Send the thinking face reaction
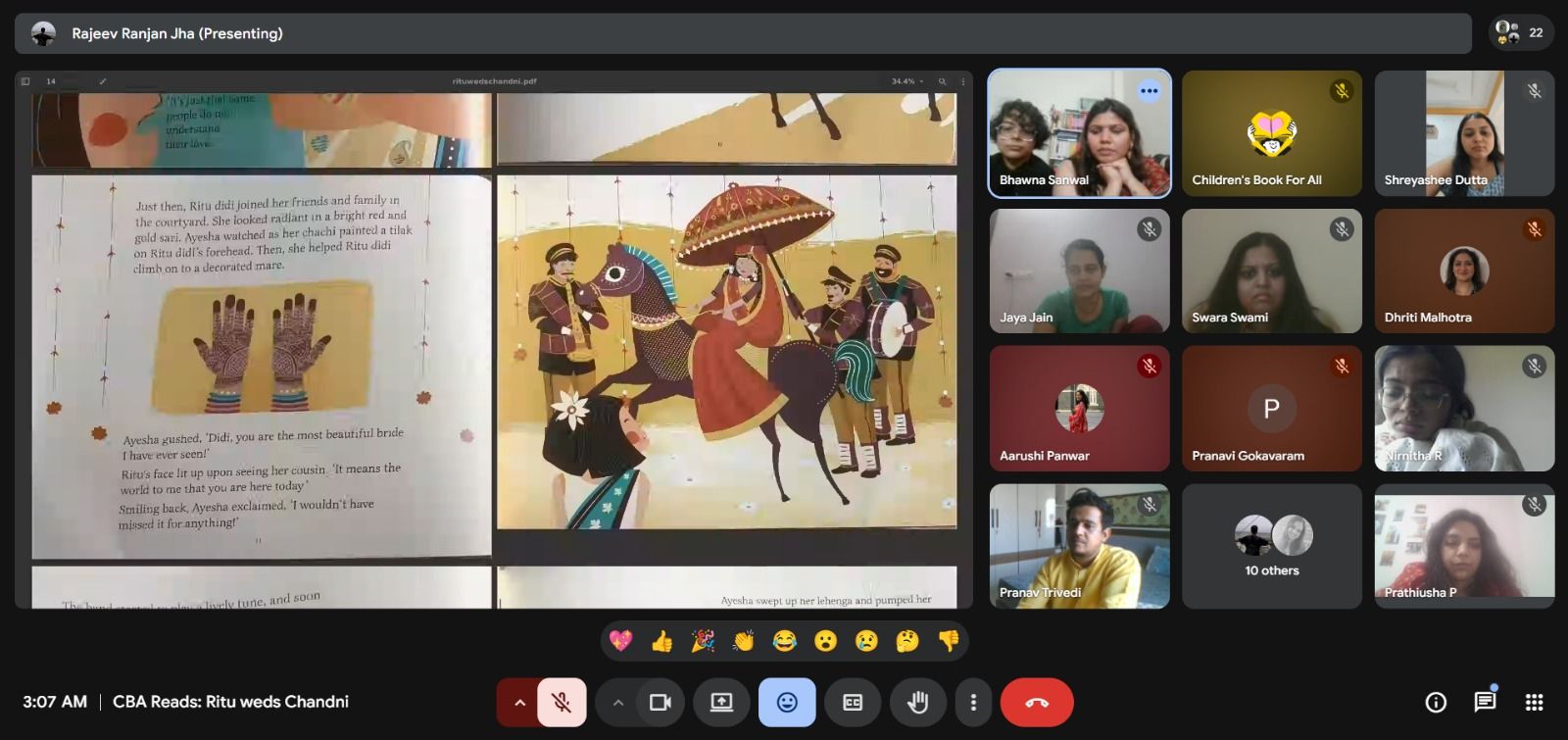Screen dimensions: 1568x740 (x=907, y=641)
